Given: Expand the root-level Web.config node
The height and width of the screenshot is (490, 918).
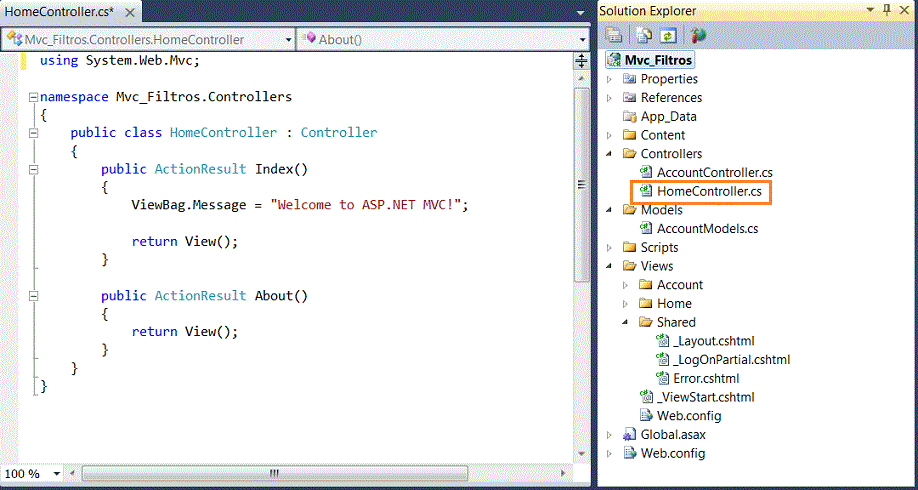Looking at the screenshot, I should [610, 454].
